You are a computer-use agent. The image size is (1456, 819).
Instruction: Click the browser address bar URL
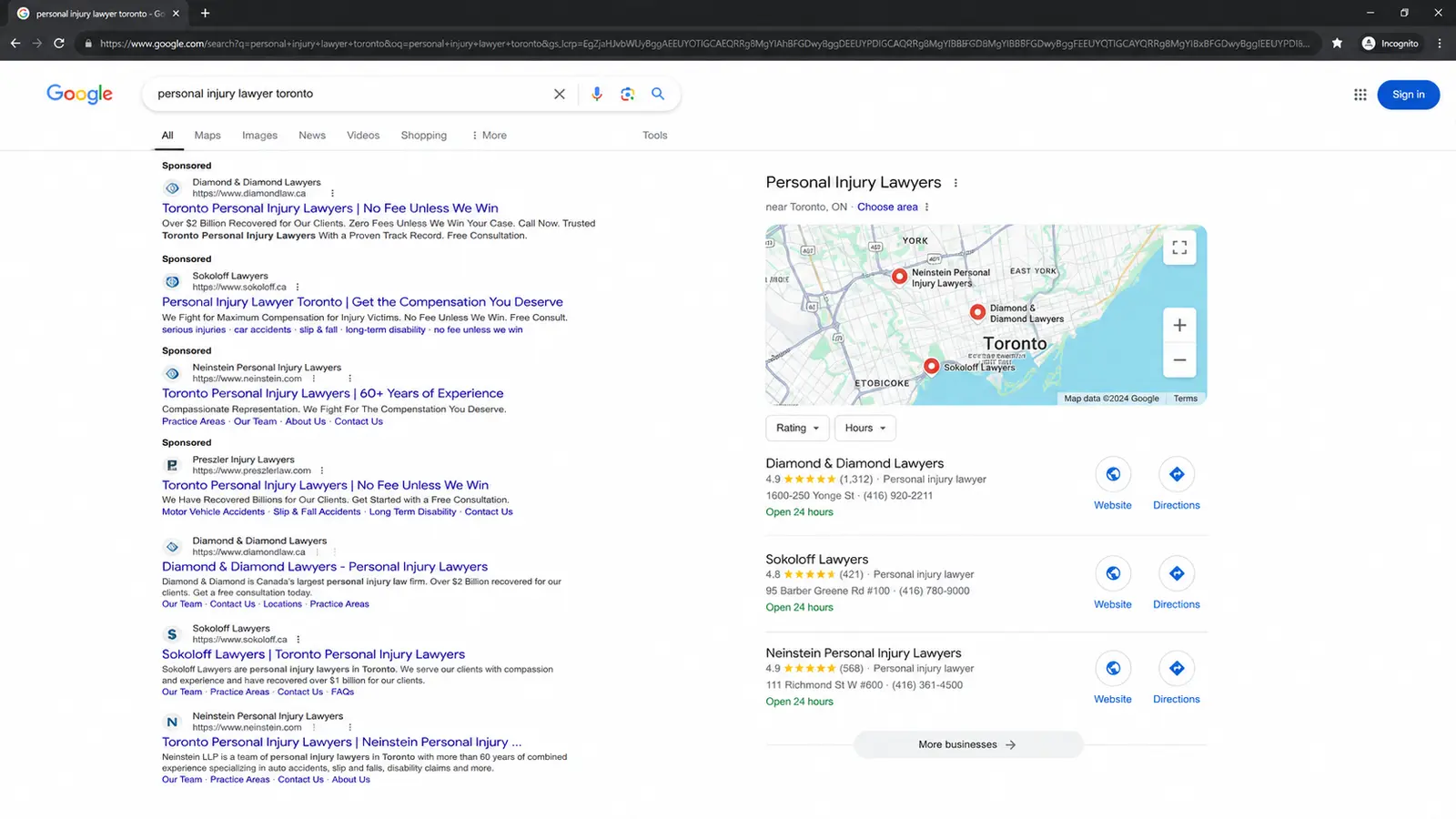coord(703,43)
